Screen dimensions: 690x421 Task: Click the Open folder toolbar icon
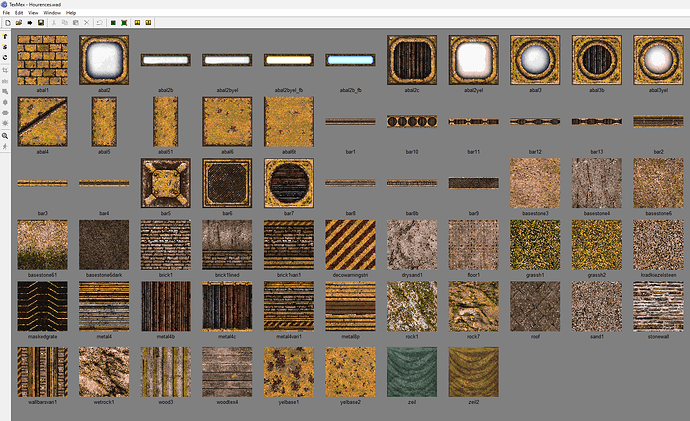(x=18, y=22)
